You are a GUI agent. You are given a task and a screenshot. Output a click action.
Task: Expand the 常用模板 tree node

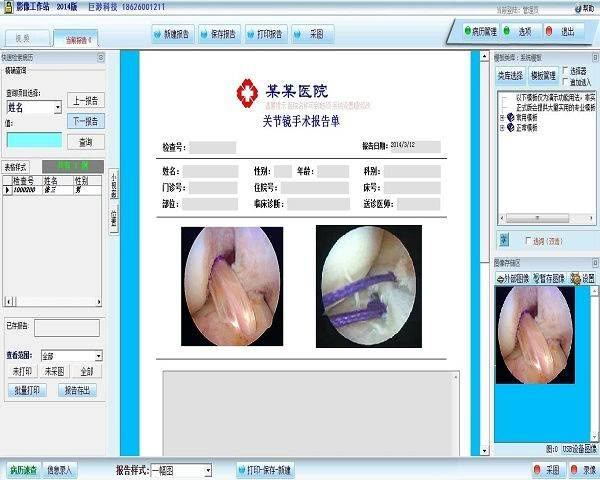coord(500,118)
